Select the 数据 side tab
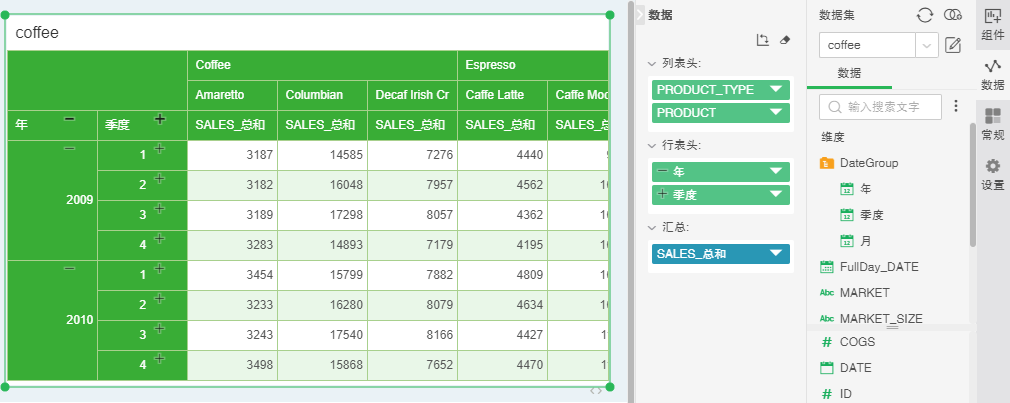 [992, 74]
